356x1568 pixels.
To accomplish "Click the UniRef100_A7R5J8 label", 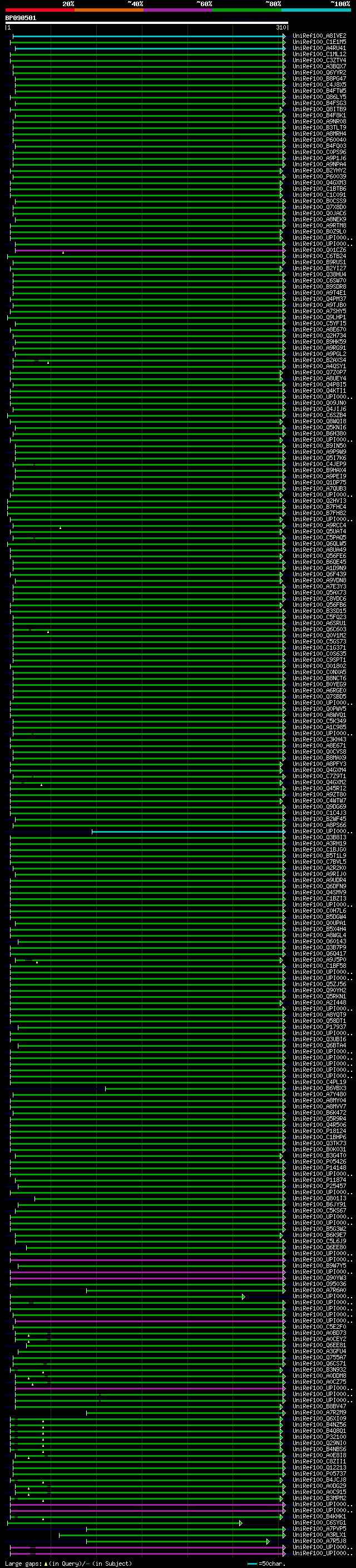I will pyautogui.click(x=319, y=1541).
